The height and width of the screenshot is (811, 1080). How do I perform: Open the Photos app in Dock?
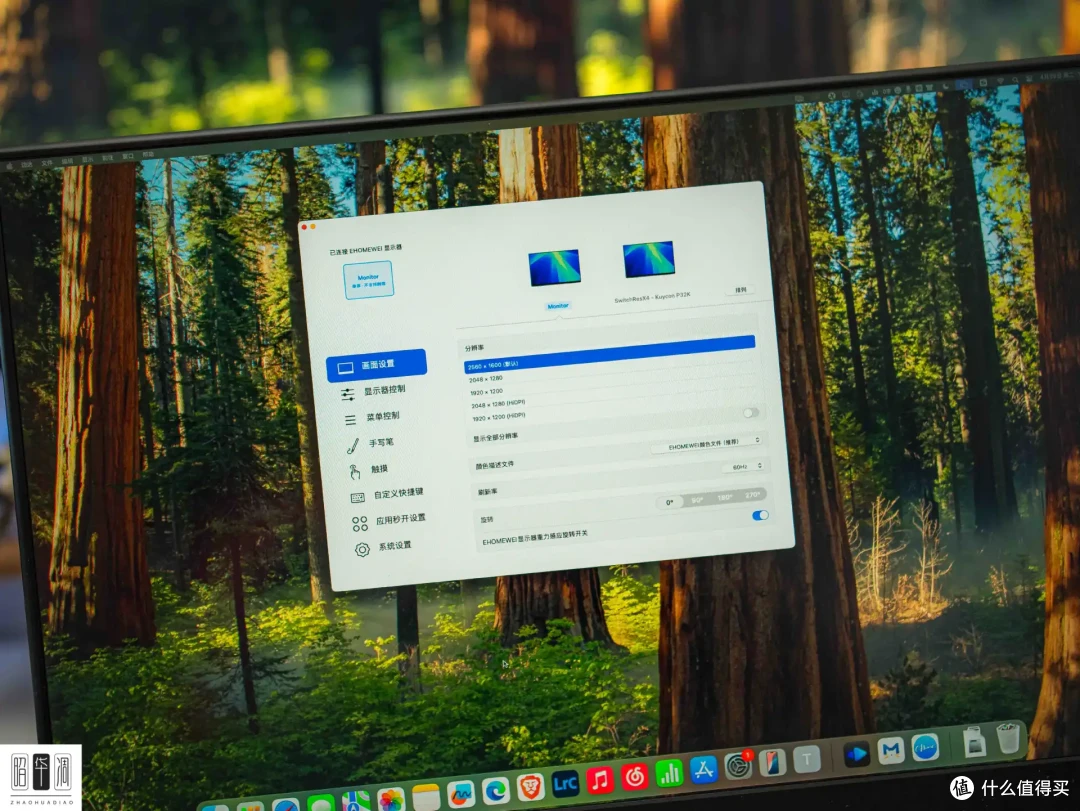391,801
